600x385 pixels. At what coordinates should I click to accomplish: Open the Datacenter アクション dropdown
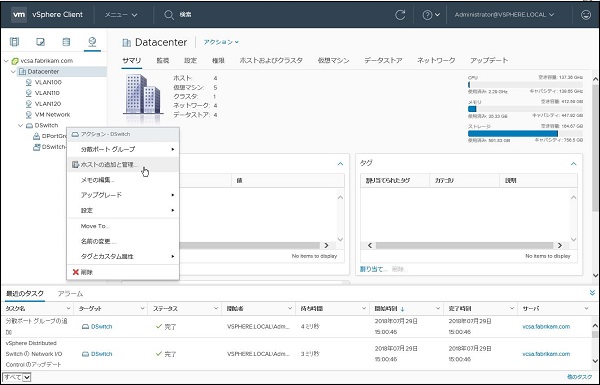(x=221, y=42)
